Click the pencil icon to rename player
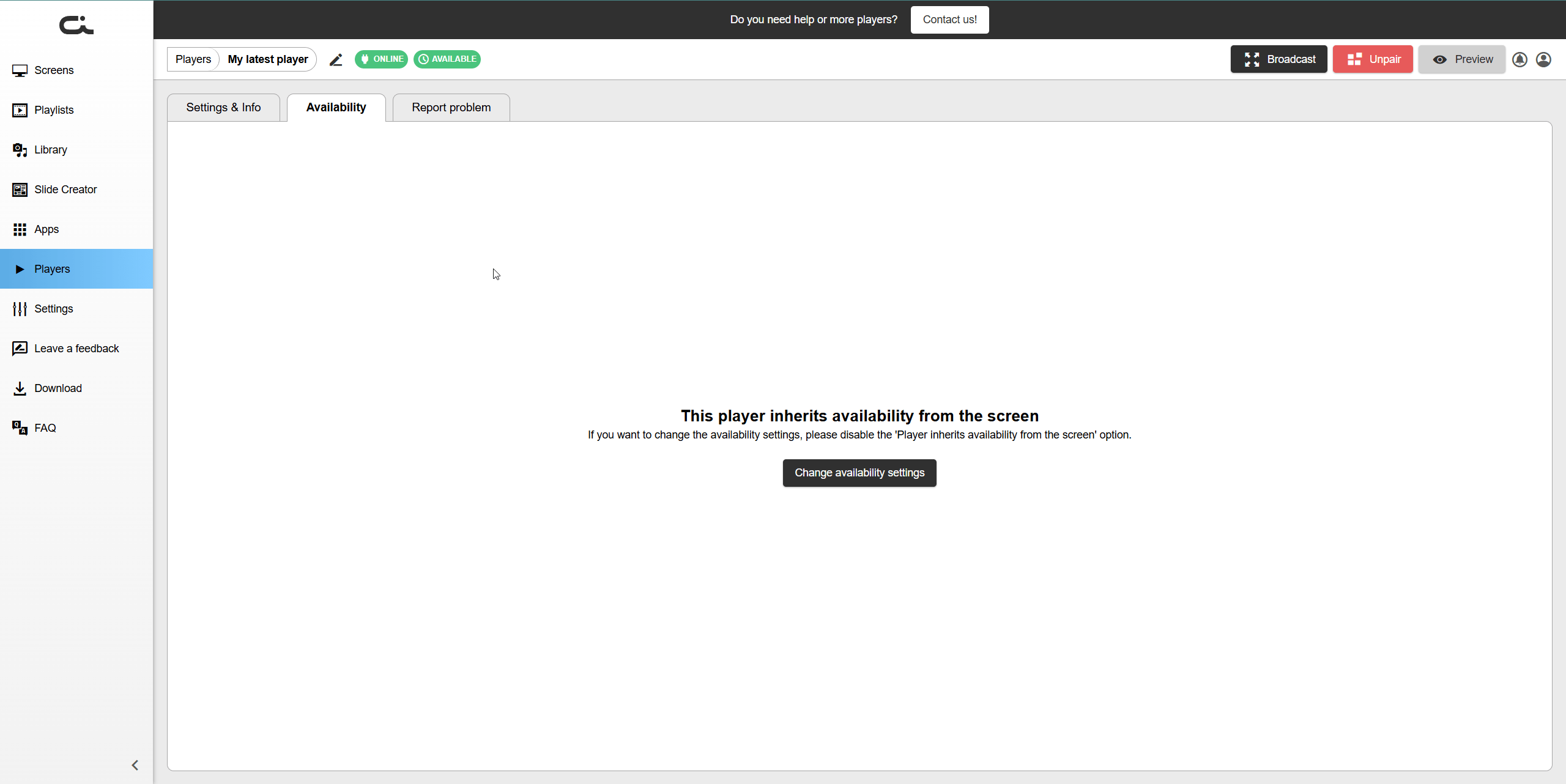1566x784 pixels. [336, 59]
